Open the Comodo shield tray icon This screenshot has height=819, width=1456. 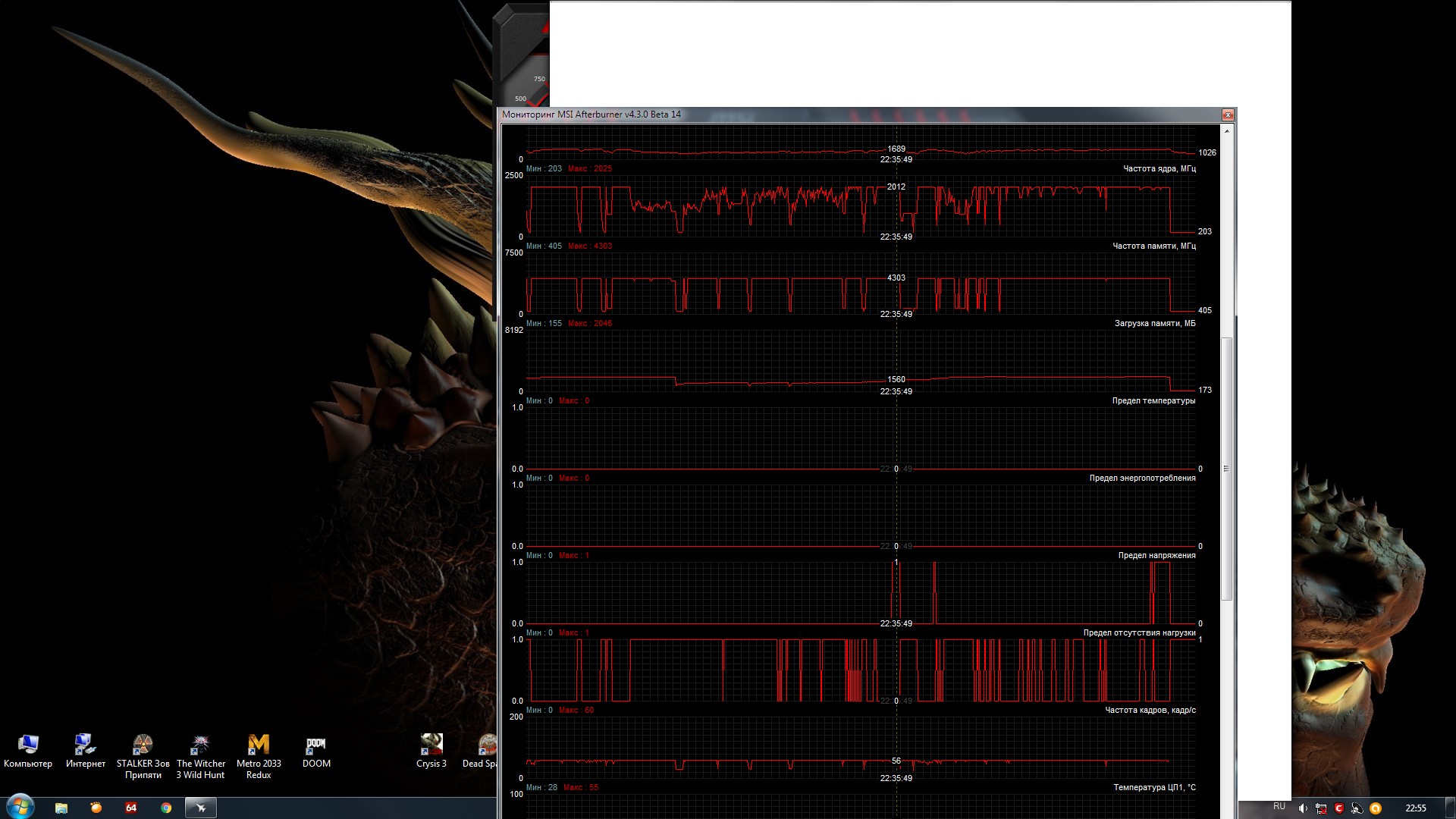pyautogui.click(x=1339, y=808)
